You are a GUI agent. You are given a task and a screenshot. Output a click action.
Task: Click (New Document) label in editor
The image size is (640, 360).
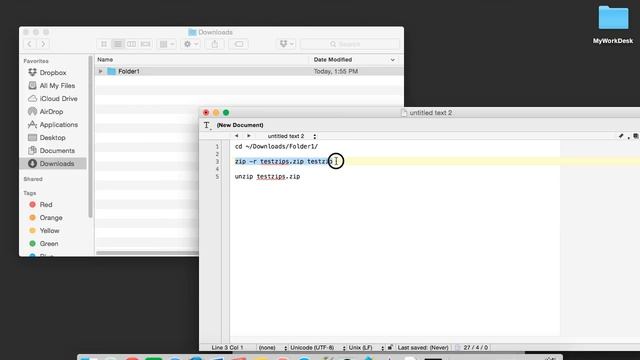[240, 125]
